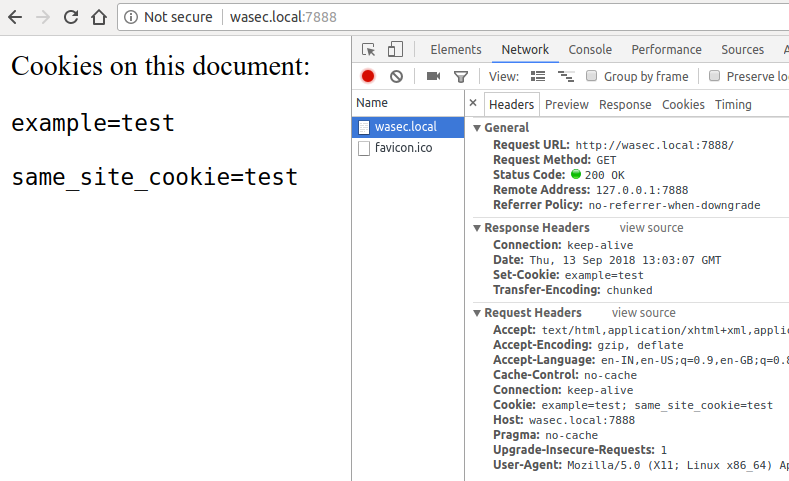789x481 pixels.
Task: Enable Group by frame checkbox
Action: (592, 76)
